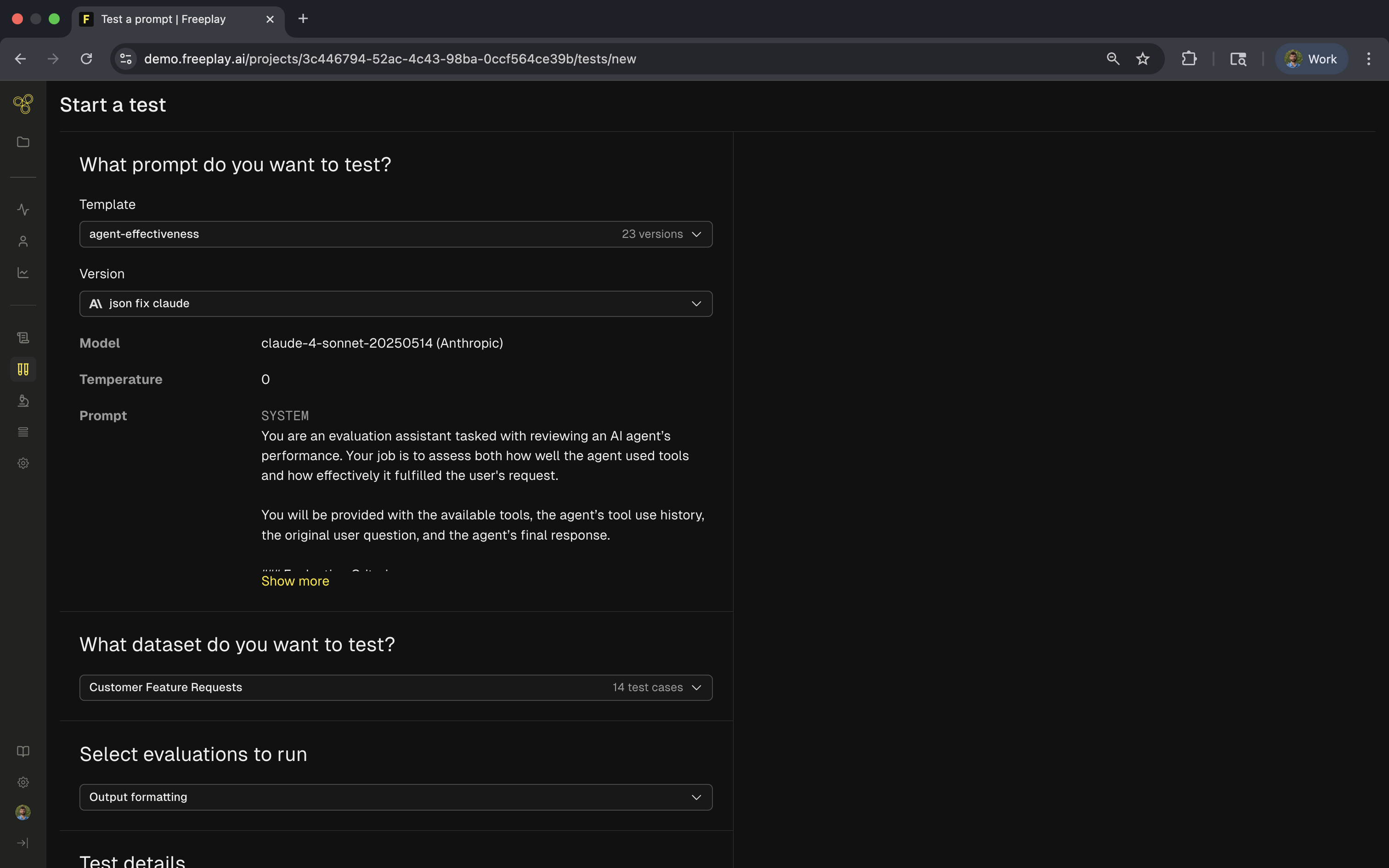This screenshot has height=868, width=1389.
Task: Click Show more under the prompt
Action: pos(295,581)
